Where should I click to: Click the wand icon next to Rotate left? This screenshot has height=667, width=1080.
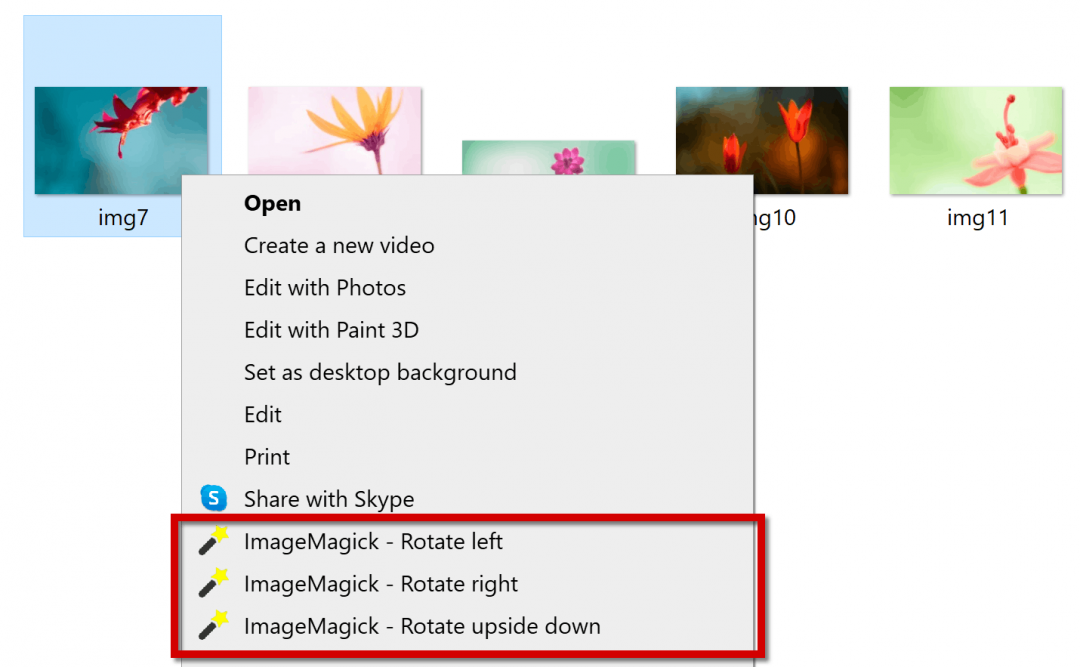(x=220, y=541)
